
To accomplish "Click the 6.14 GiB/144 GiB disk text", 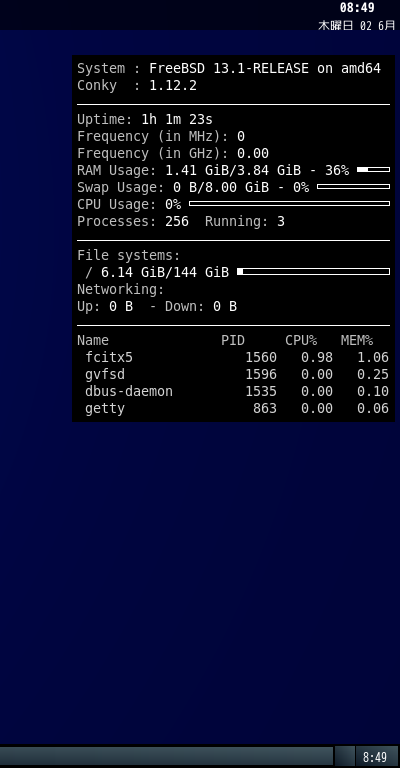I will (x=165, y=272).
